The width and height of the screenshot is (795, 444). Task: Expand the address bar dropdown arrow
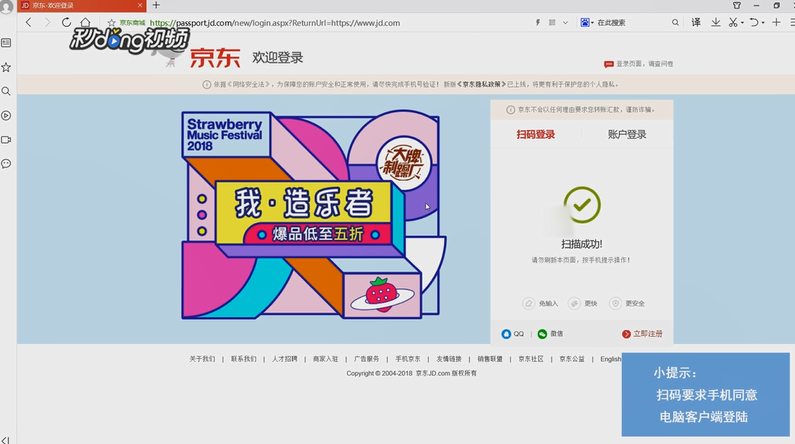tap(565, 22)
